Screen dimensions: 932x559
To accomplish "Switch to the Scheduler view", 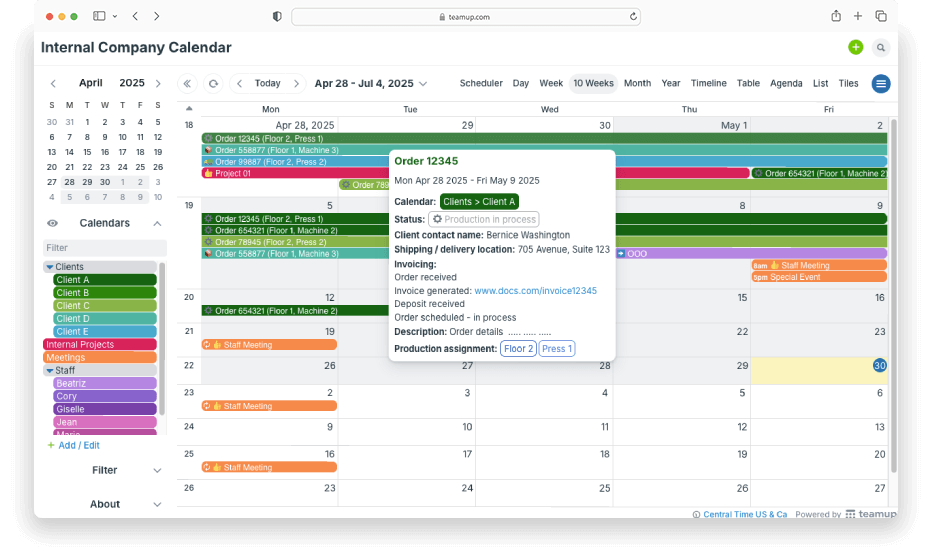I will click(x=481, y=84).
